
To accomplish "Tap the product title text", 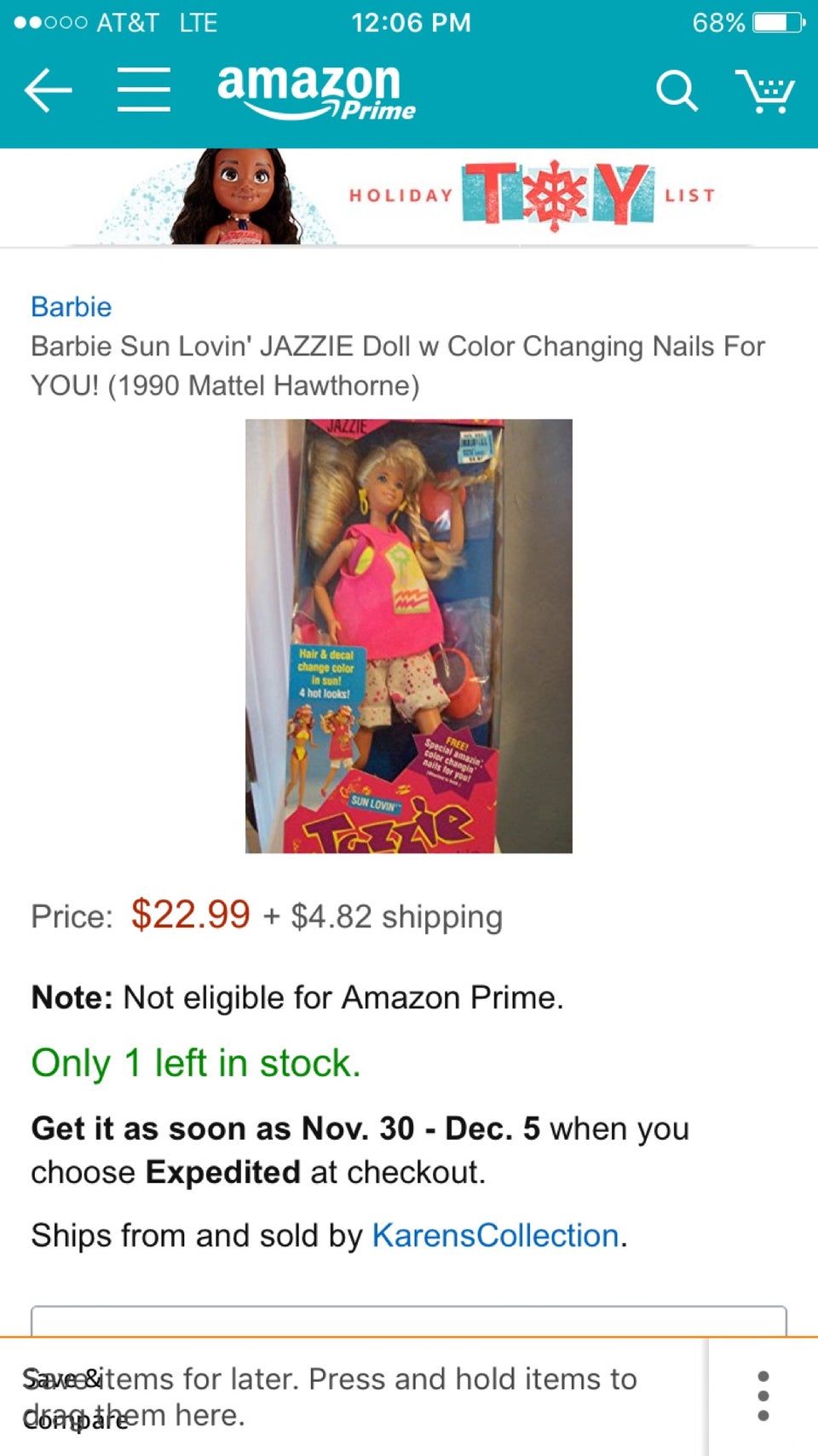I will click(398, 366).
